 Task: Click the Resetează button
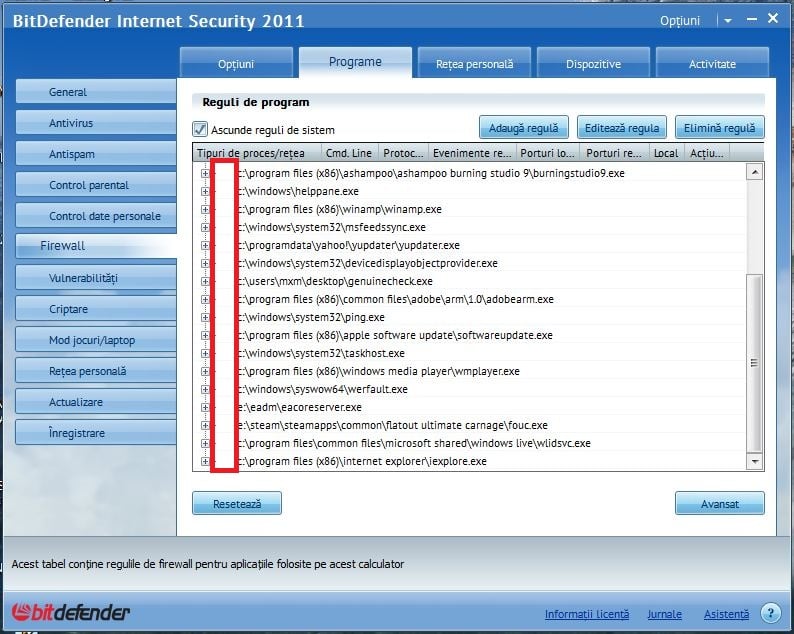pos(237,503)
